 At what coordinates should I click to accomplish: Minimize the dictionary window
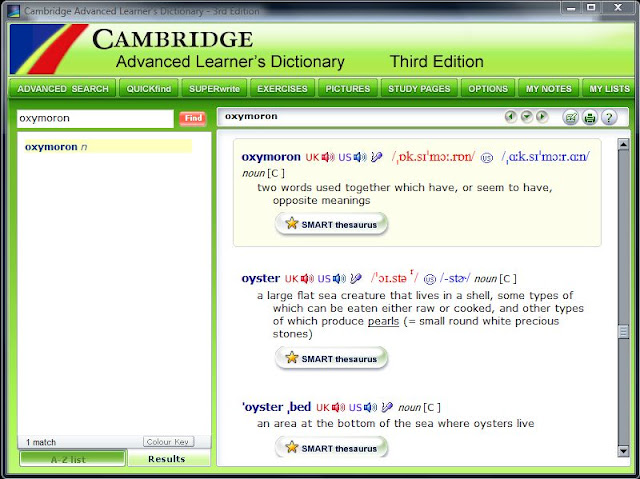[x=571, y=7]
